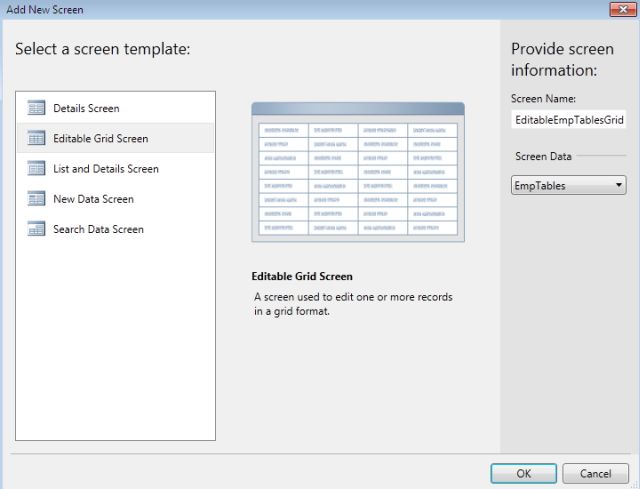Dismiss dialog with the Cancel button

point(596,473)
